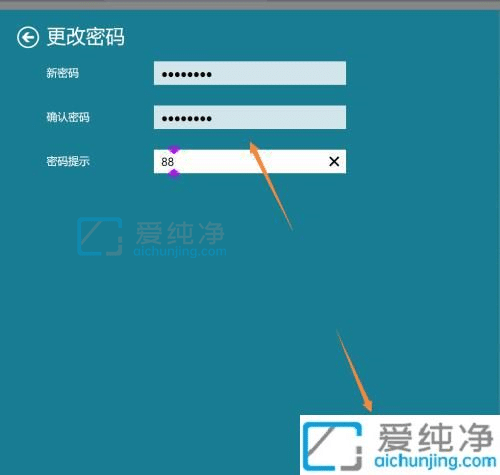
Task: Focus the 密码提示 hint field
Action: (x=250, y=161)
